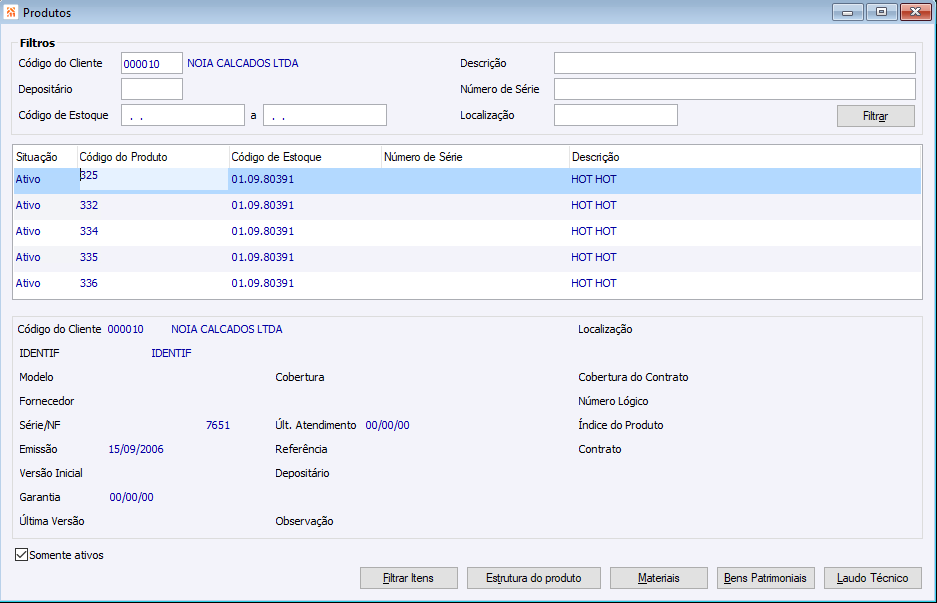Select the row with product code 335

(467, 258)
